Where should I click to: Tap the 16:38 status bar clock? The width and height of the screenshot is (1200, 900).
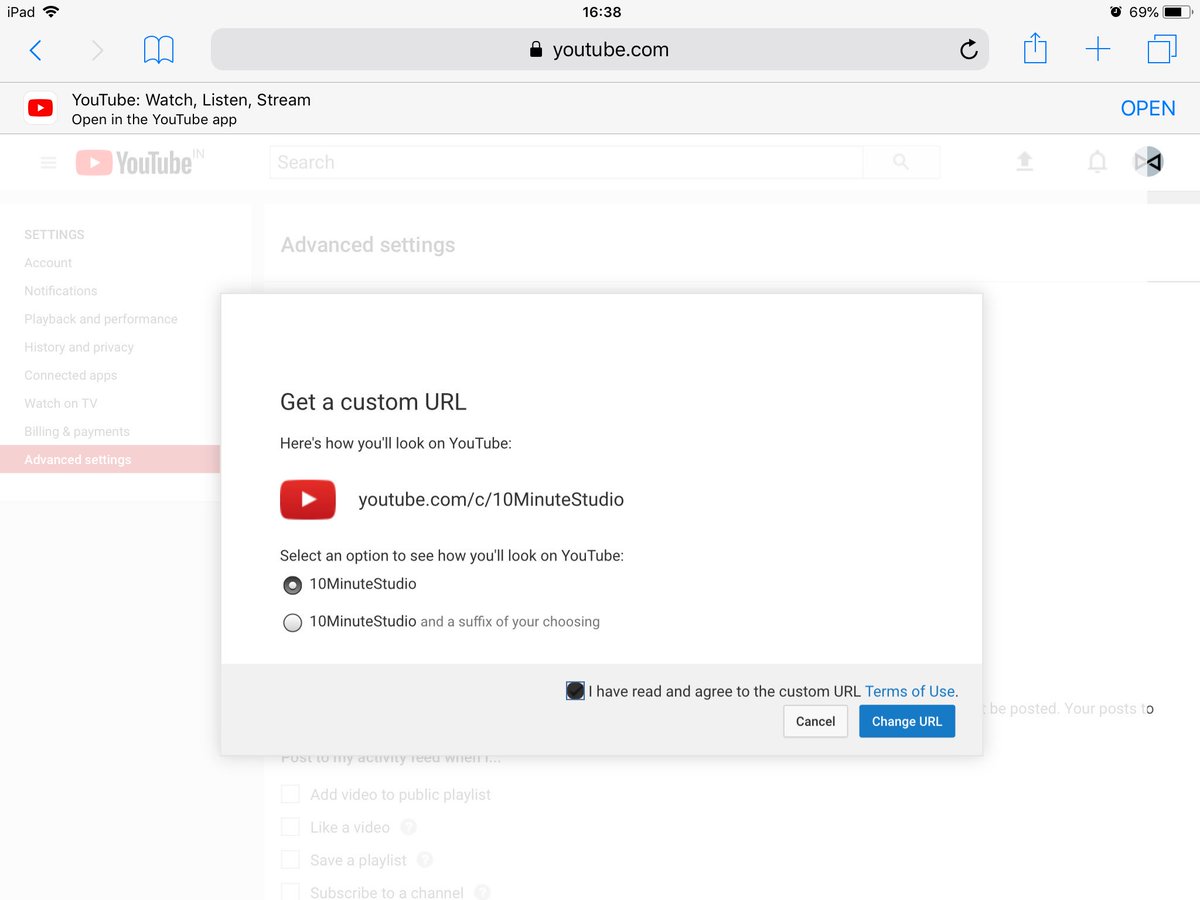pos(601,12)
